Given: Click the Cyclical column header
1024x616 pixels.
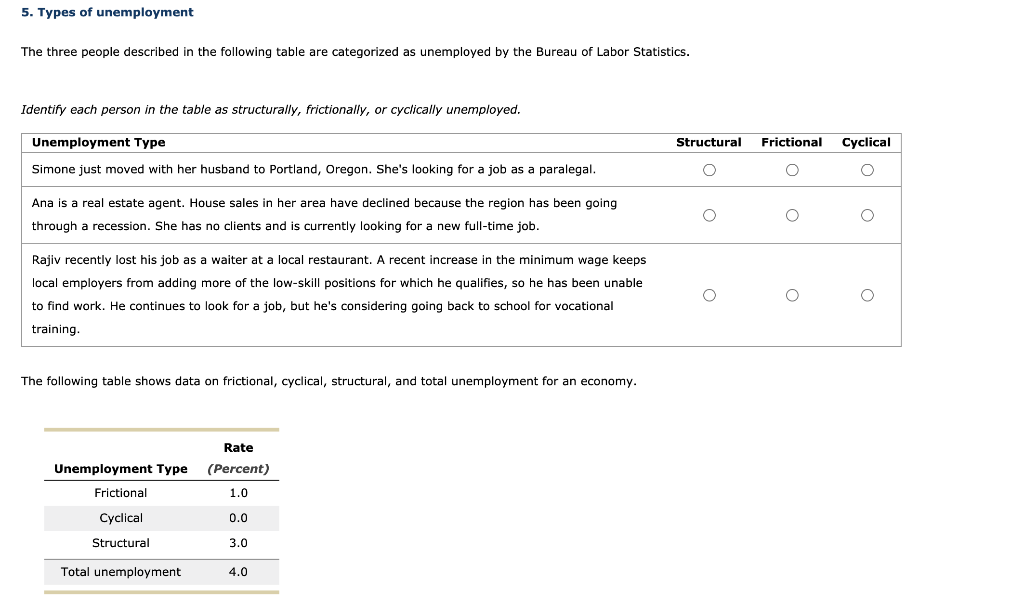Looking at the screenshot, I should click(x=866, y=142).
